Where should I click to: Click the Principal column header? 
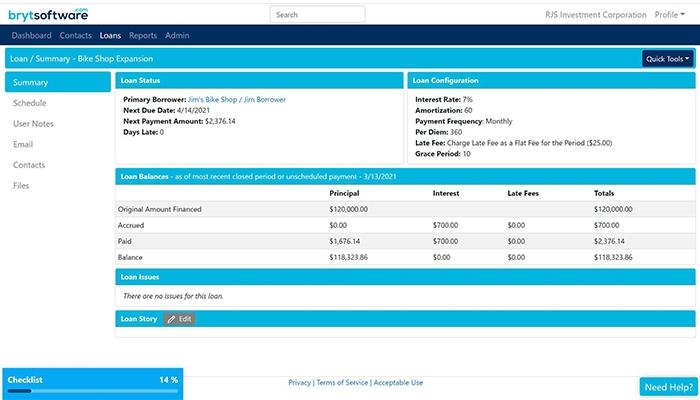[x=344, y=193]
